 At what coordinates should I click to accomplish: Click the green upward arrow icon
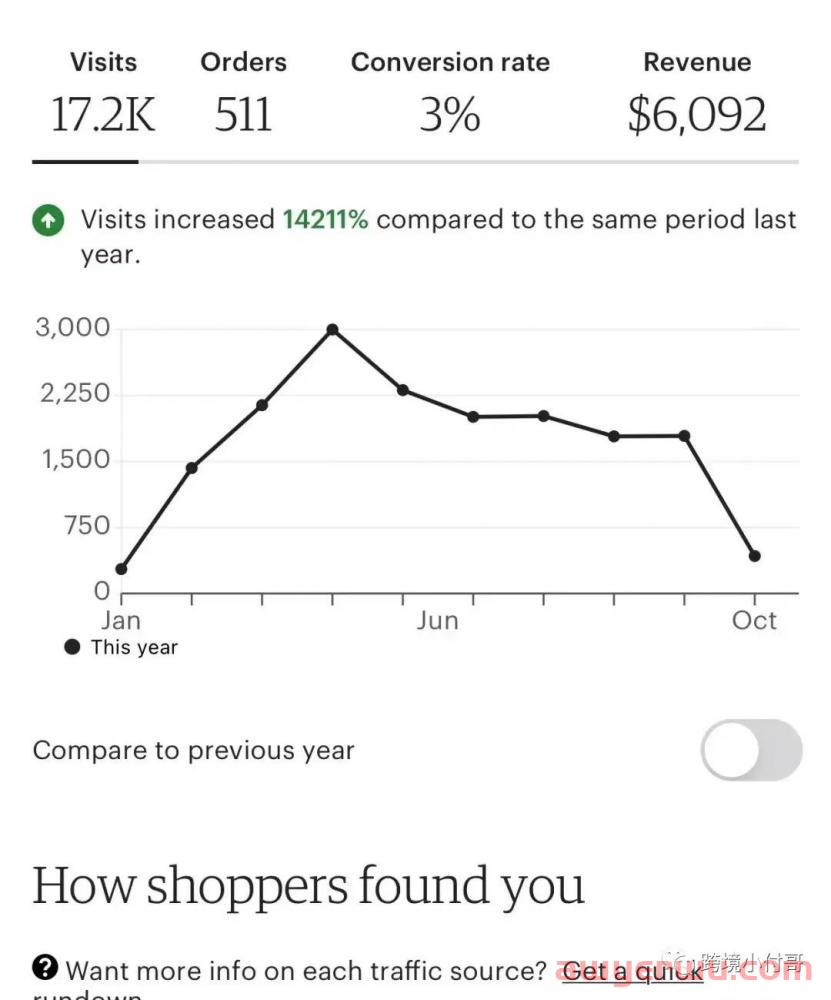coord(48,221)
